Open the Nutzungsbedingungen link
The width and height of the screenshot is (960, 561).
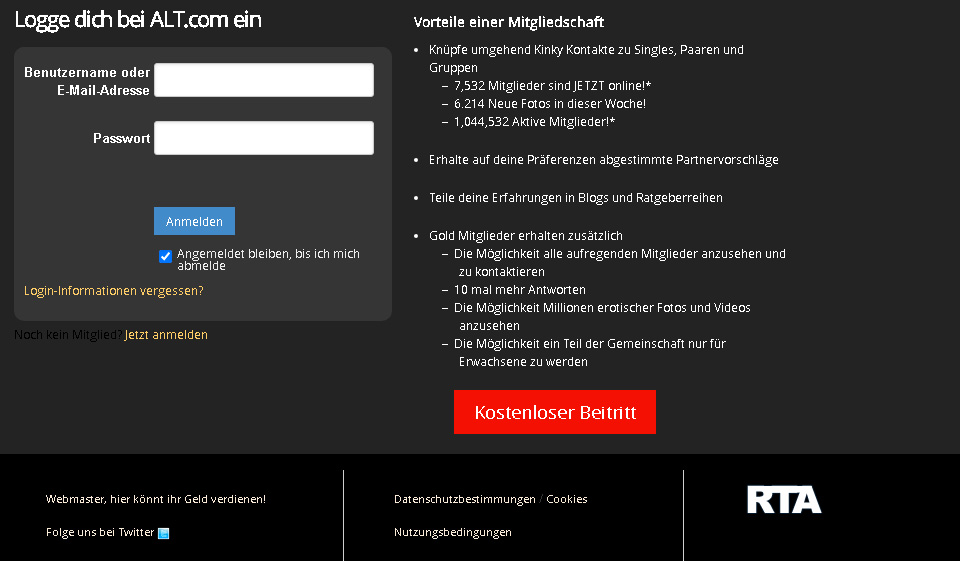[452, 532]
